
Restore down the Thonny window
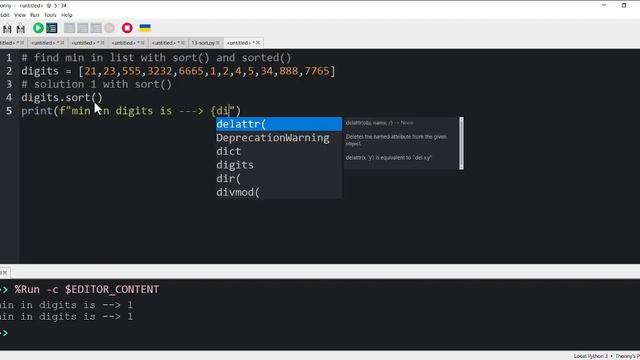pos(624,5)
